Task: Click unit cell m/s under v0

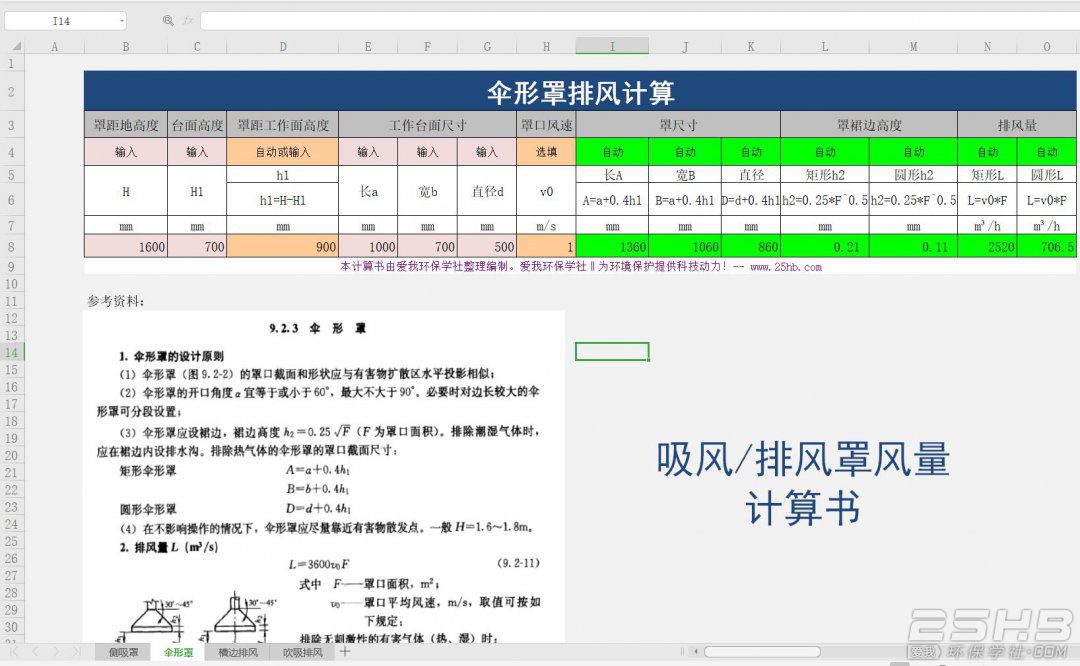Action: click(546, 226)
